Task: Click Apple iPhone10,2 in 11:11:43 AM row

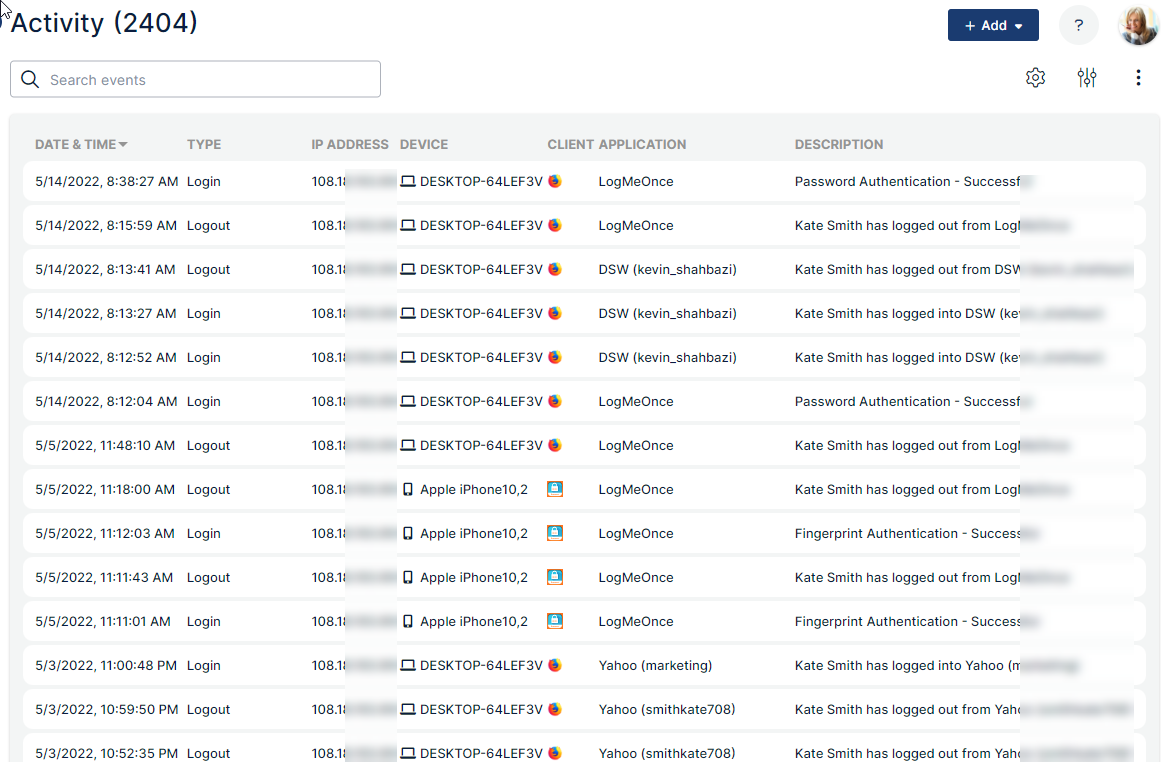Action: coord(474,578)
